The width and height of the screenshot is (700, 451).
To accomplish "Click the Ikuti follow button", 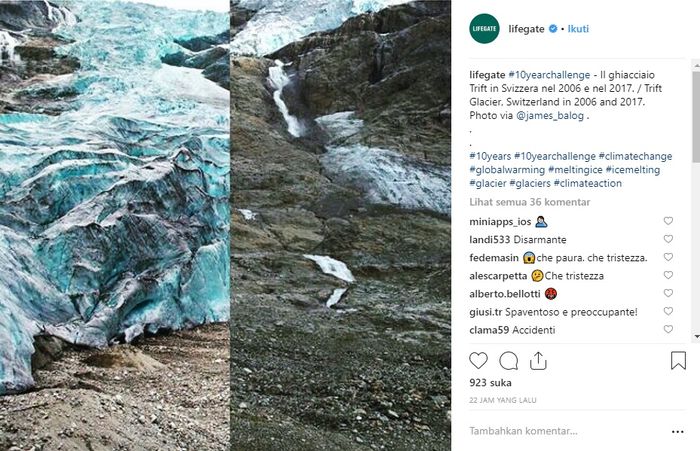I will point(578,29).
